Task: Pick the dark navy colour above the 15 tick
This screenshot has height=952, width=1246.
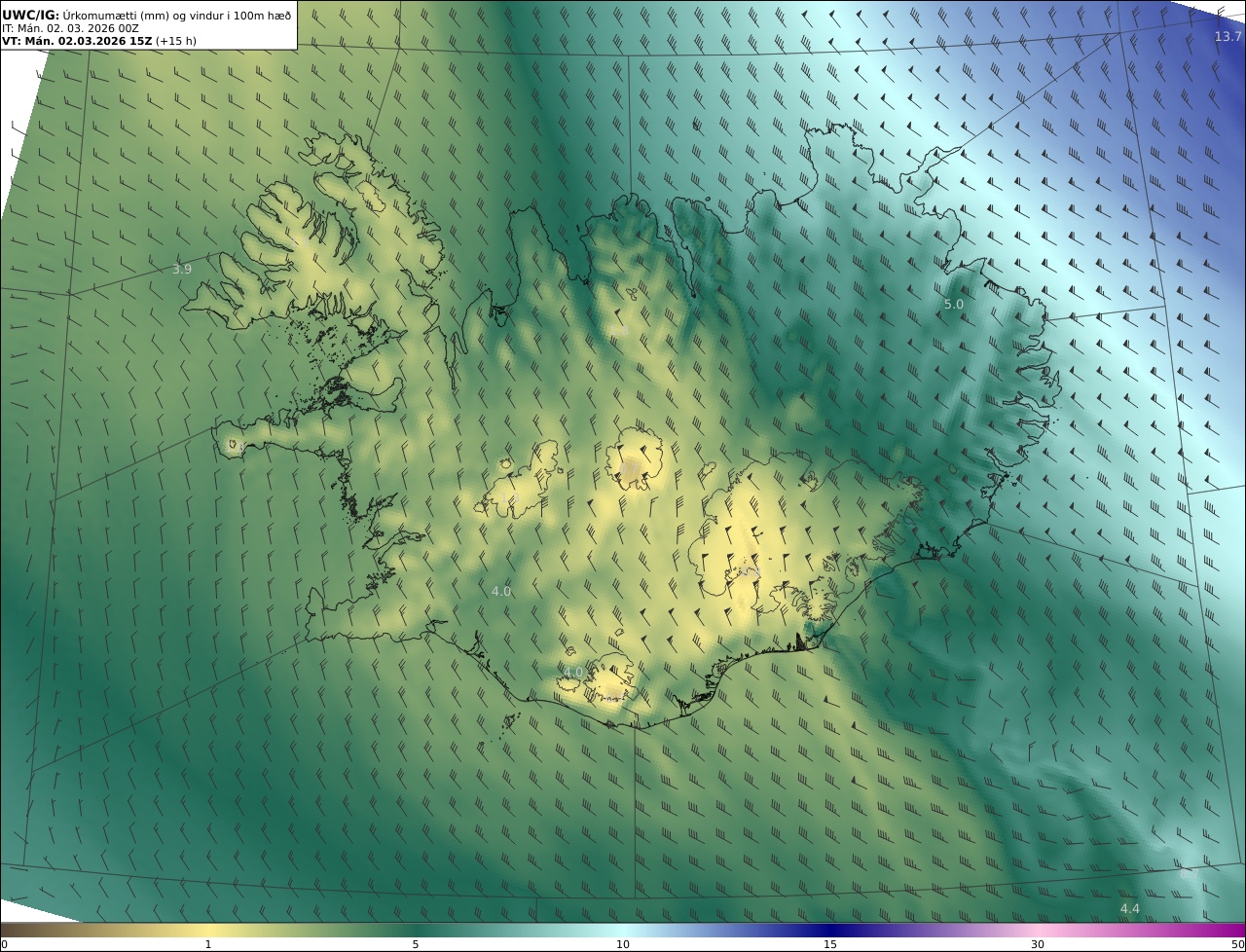Action: pyautogui.click(x=830, y=930)
